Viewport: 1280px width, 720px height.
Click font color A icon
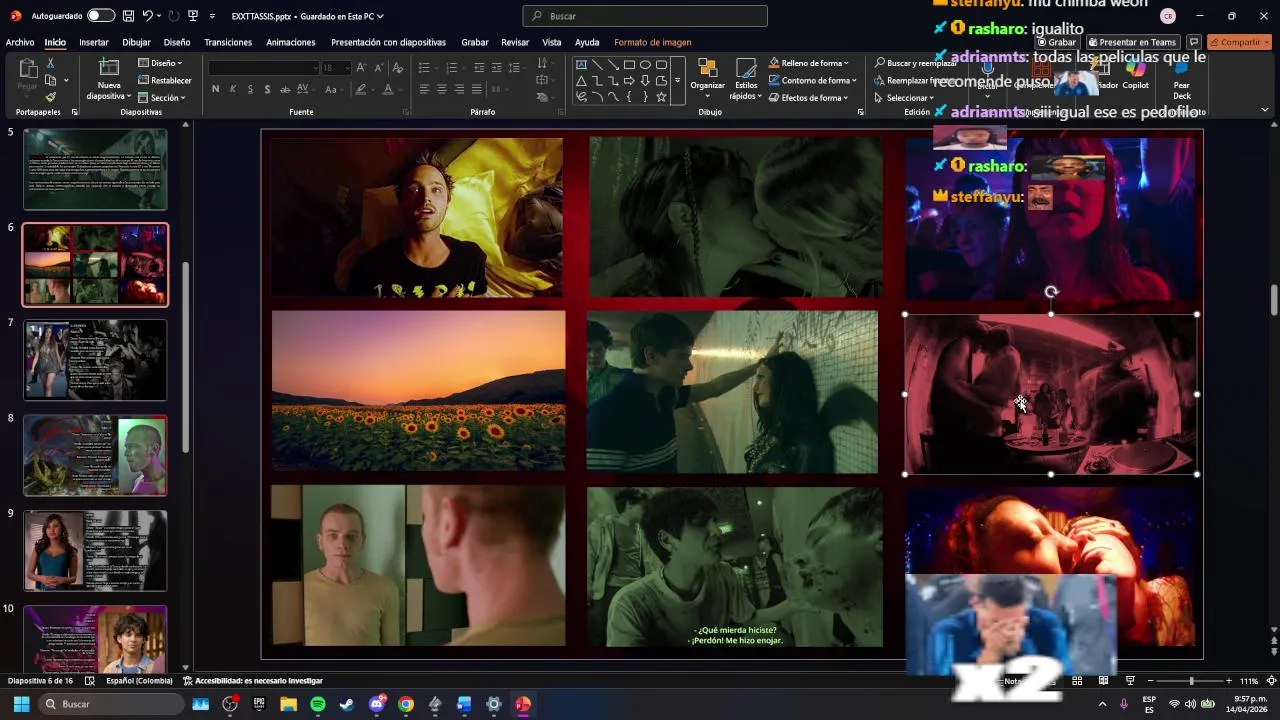pyautogui.click(x=389, y=89)
